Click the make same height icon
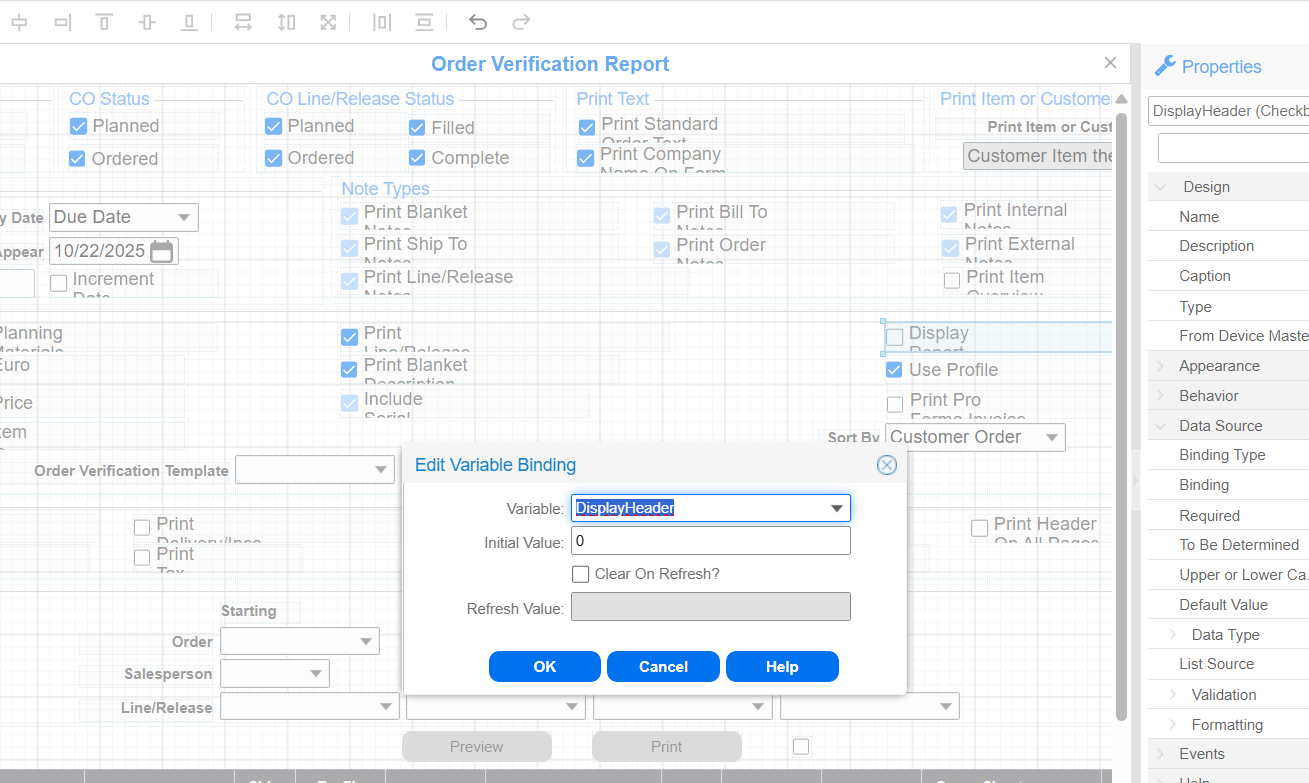The height and width of the screenshot is (783, 1309). (286, 22)
